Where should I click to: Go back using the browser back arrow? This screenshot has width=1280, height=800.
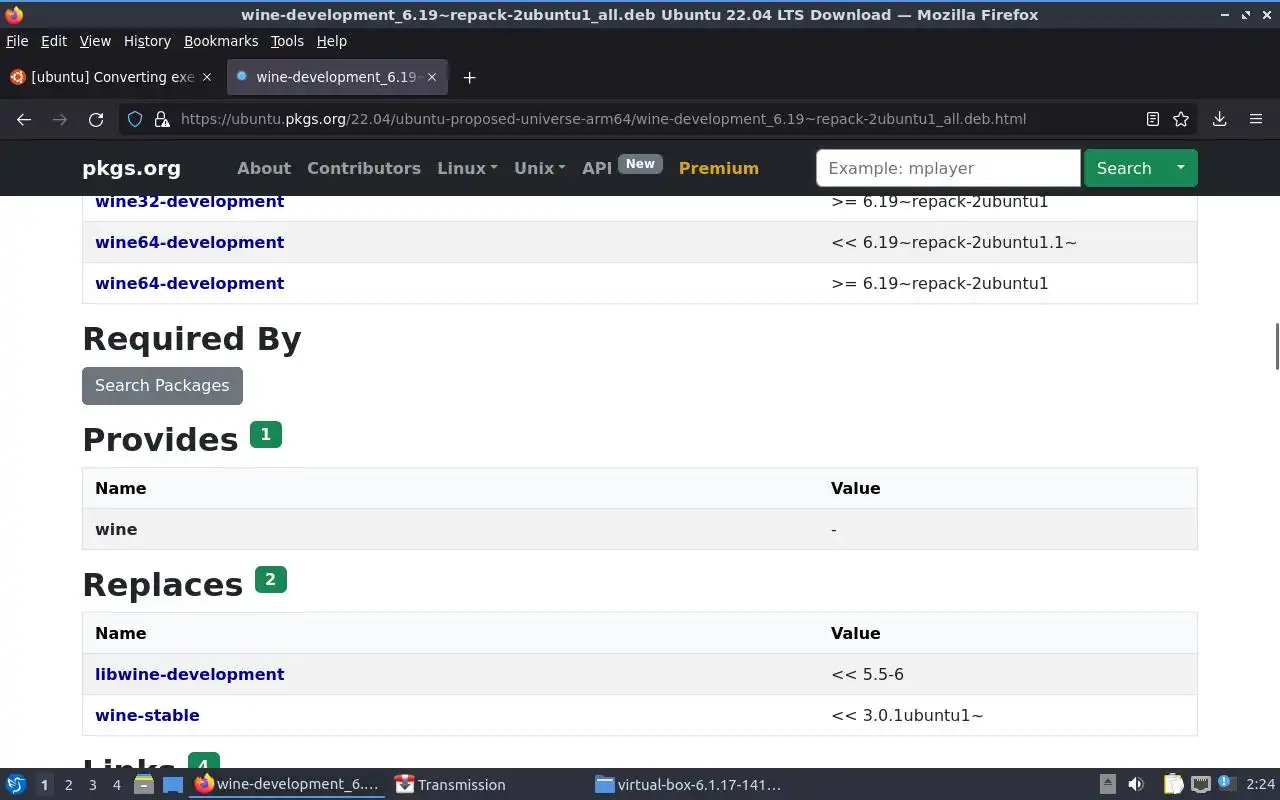tap(24, 119)
